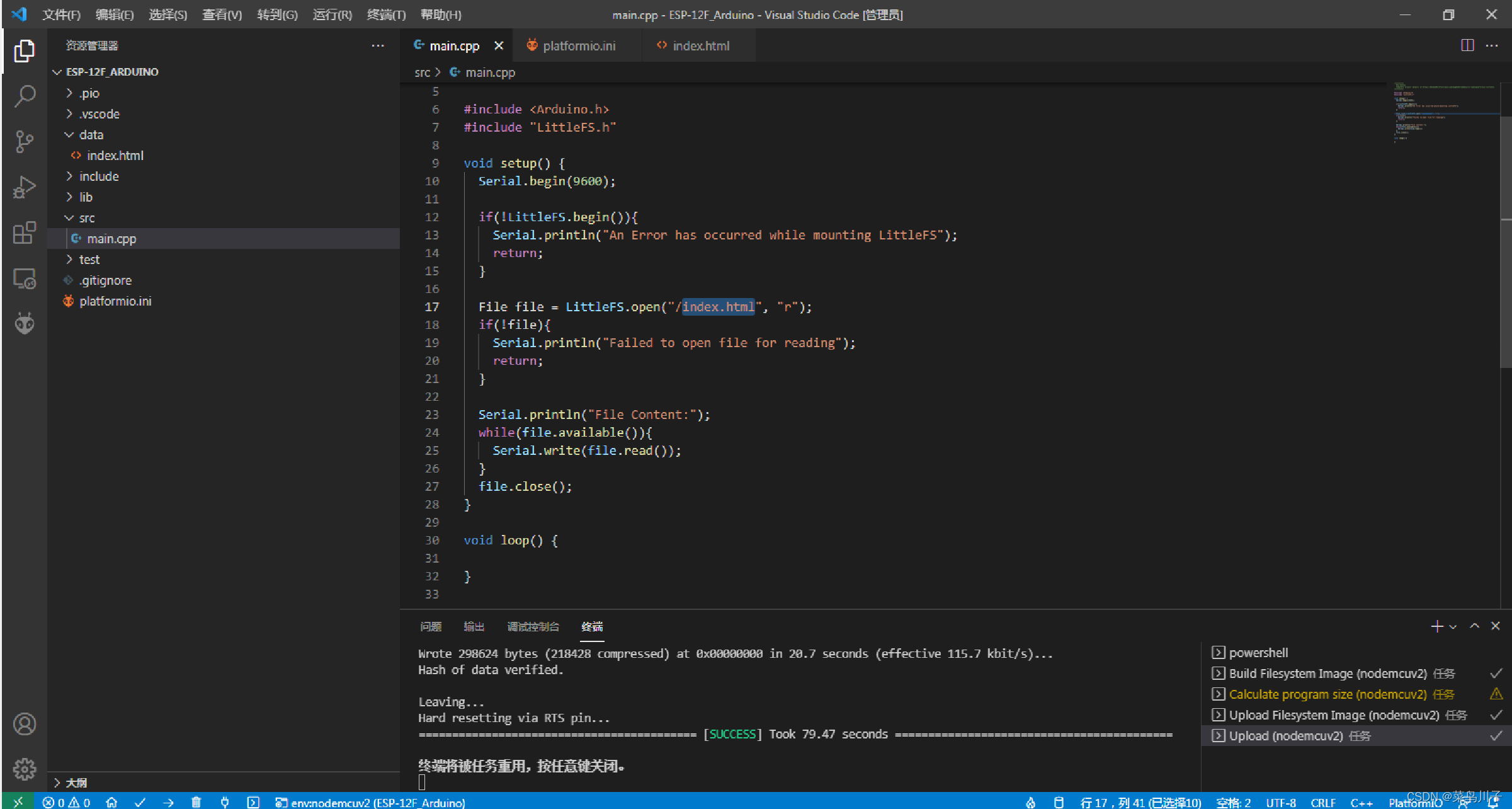Open Run and Debug view

pos(25,187)
